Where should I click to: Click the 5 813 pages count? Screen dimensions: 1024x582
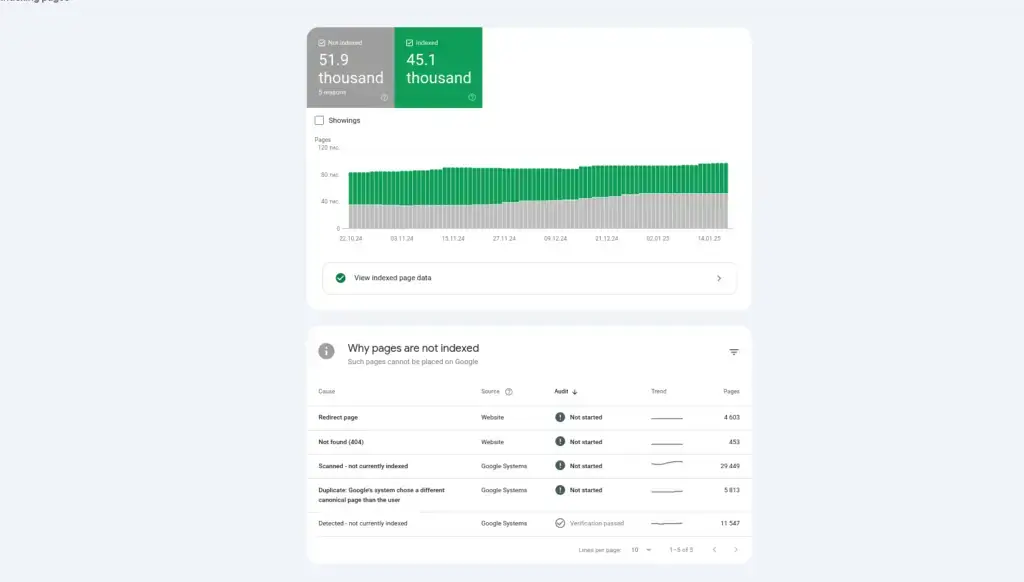(731, 490)
